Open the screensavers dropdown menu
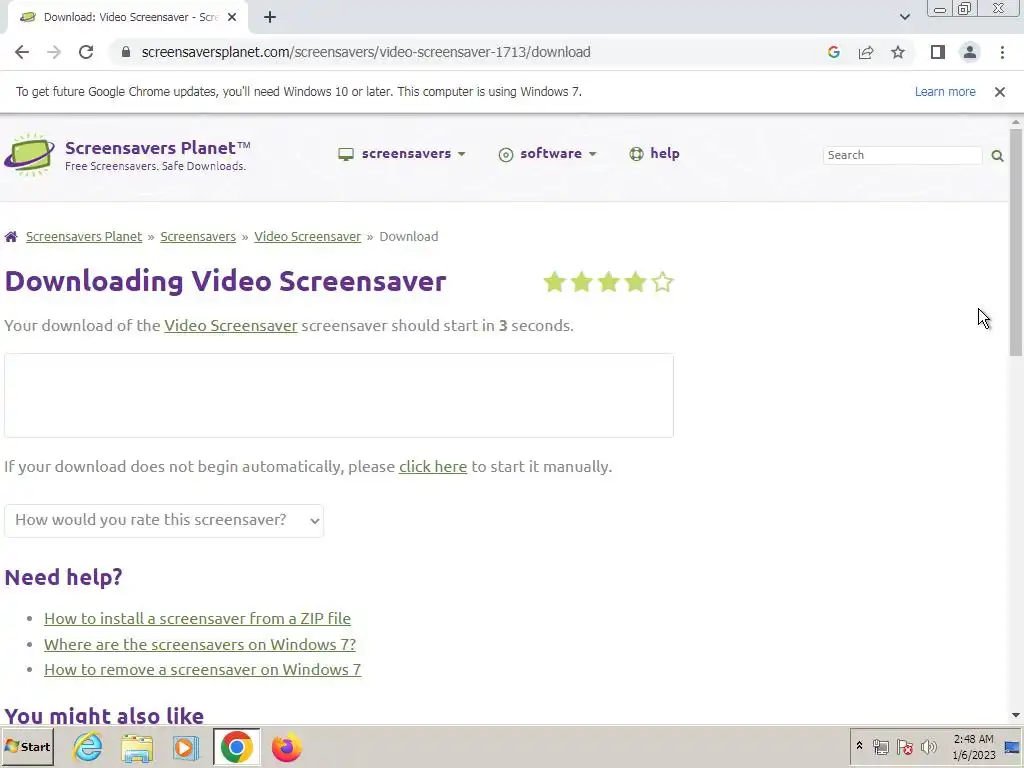The height and width of the screenshot is (768, 1024). click(402, 153)
